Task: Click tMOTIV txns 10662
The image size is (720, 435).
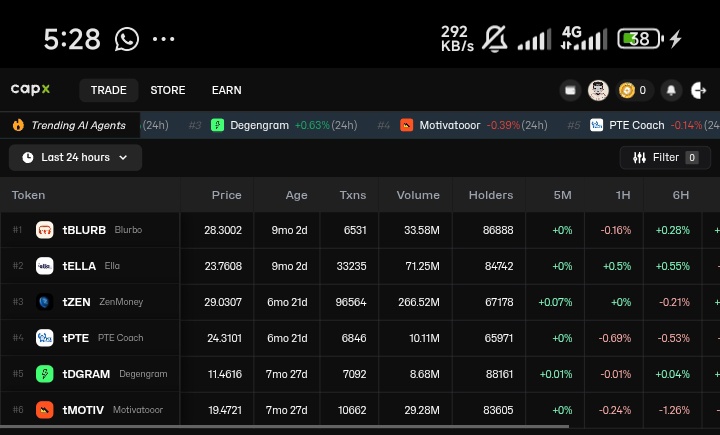Action: [352, 410]
